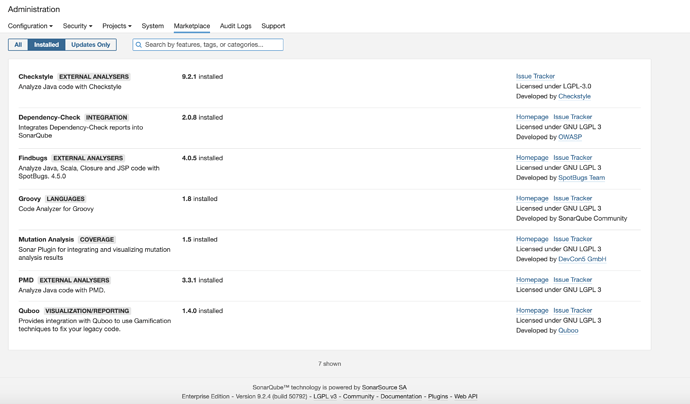Click the 9.2.1 installed version text

click(x=202, y=77)
